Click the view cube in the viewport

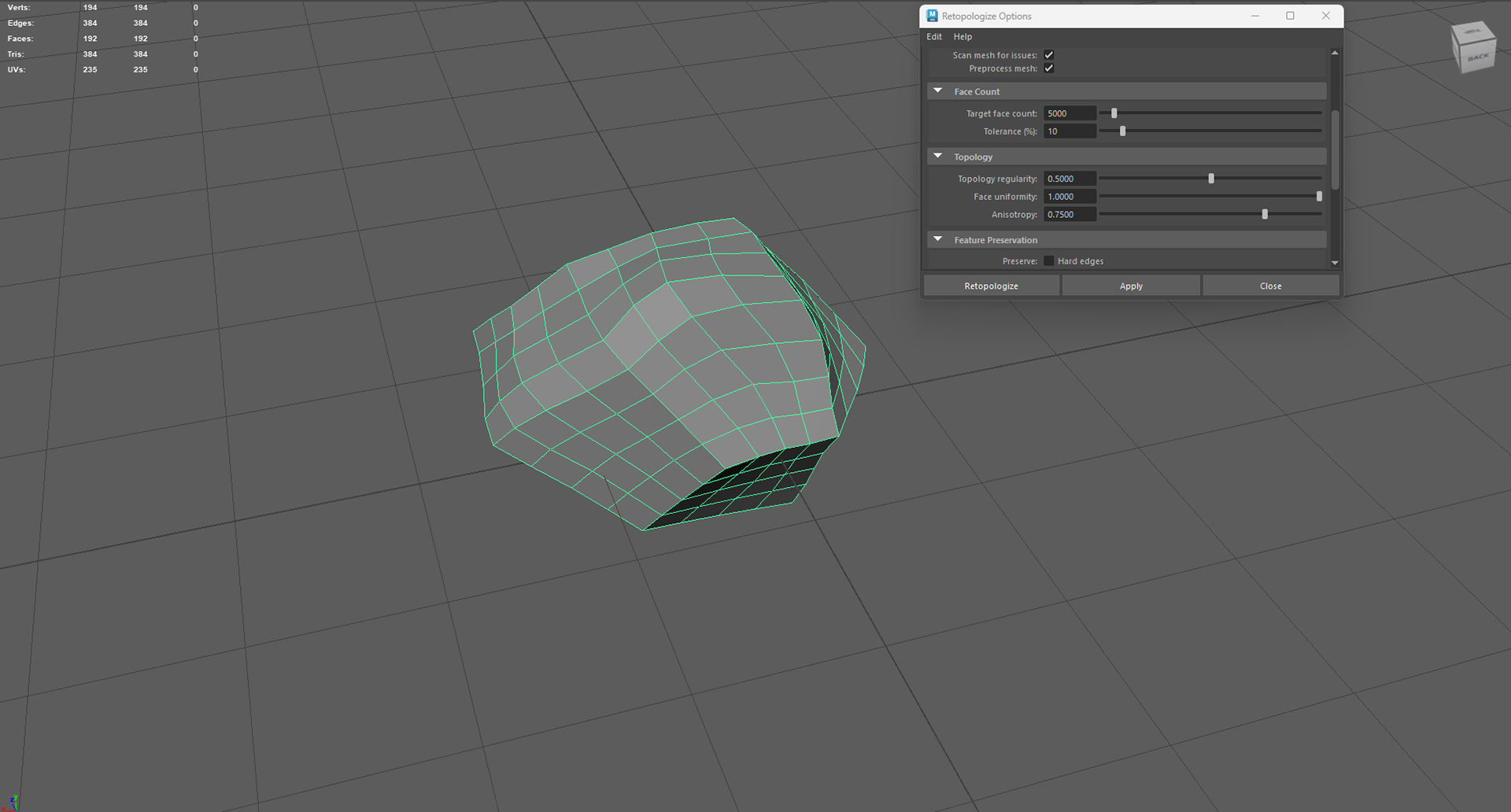tap(1473, 48)
